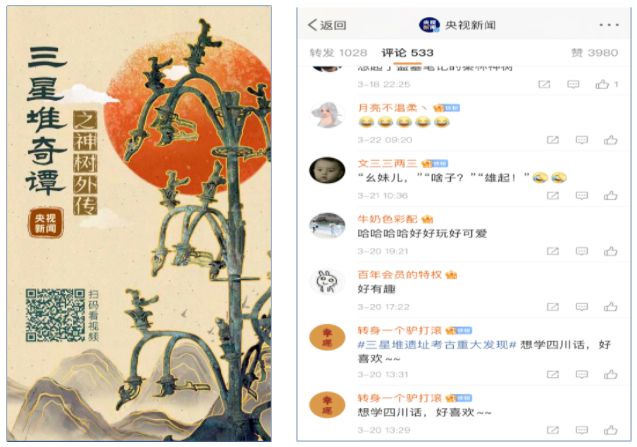Image resolution: width=637 pixels, height=447 pixels.
Task: Tap the 央视新闻 account avatar in header
Action: click(x=429, y=25)
